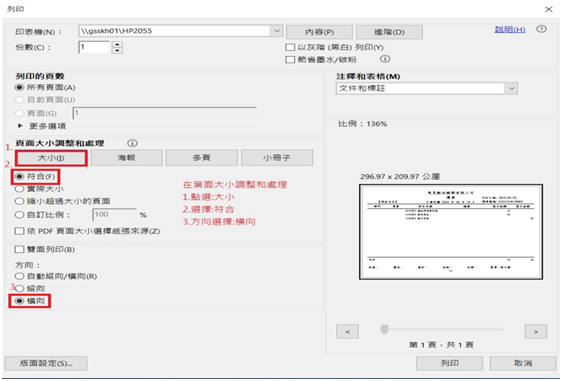Viewport: 562px width, 381px height.
Task: Check 依 PDF 頁面大小選擇紙張來源
Action: (x=19, y=231)
